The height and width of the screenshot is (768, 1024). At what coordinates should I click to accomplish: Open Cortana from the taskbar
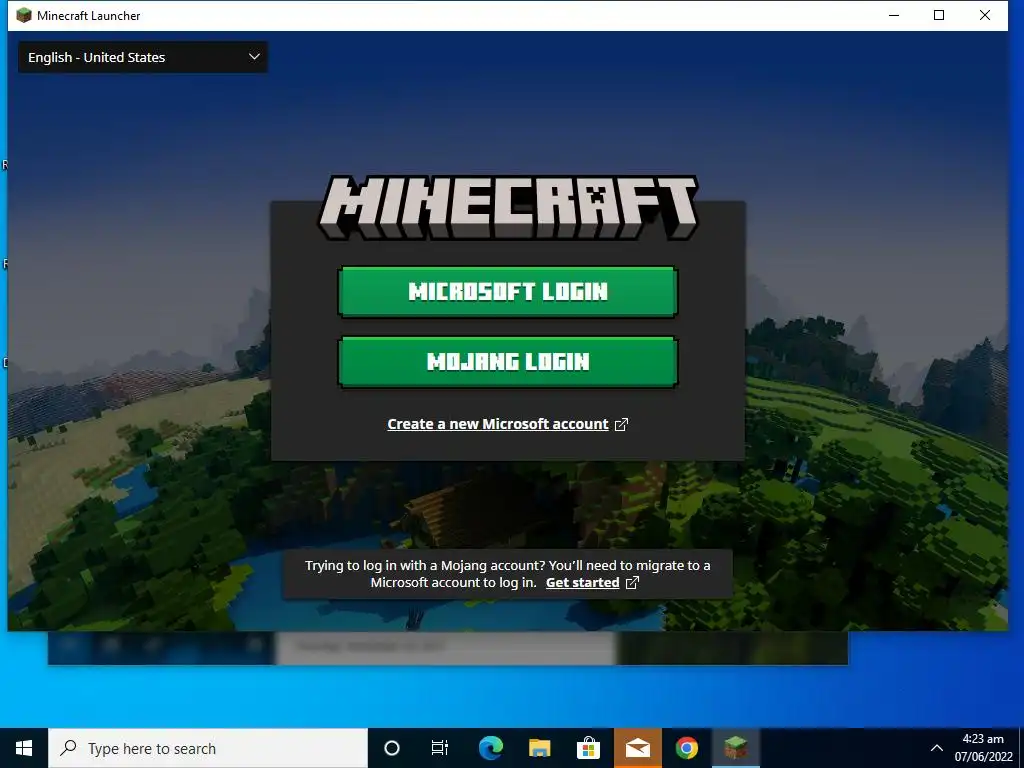pyautogui.click(x=392, y=748)
